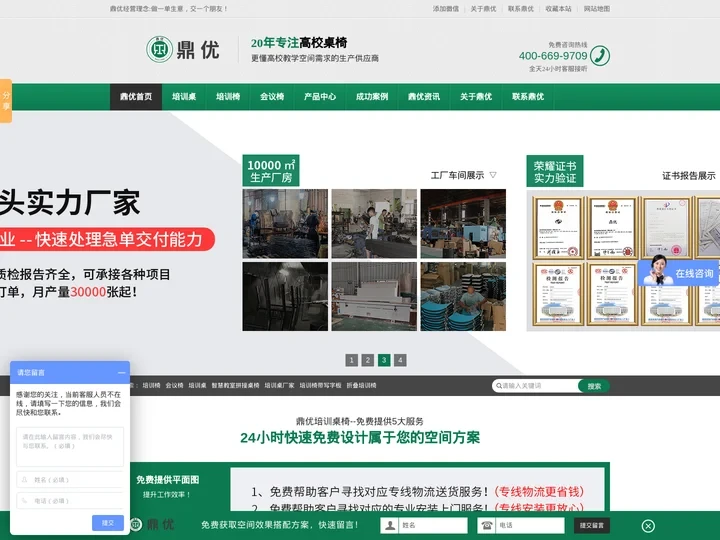Click the 10000㎡ 生产厂房 green label
Viewport: 720px width, 540px height.
(x=271, y=170)
